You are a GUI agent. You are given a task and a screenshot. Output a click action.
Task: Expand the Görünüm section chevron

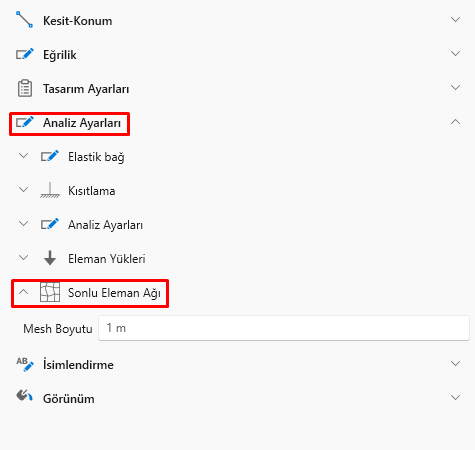(455, 397)
